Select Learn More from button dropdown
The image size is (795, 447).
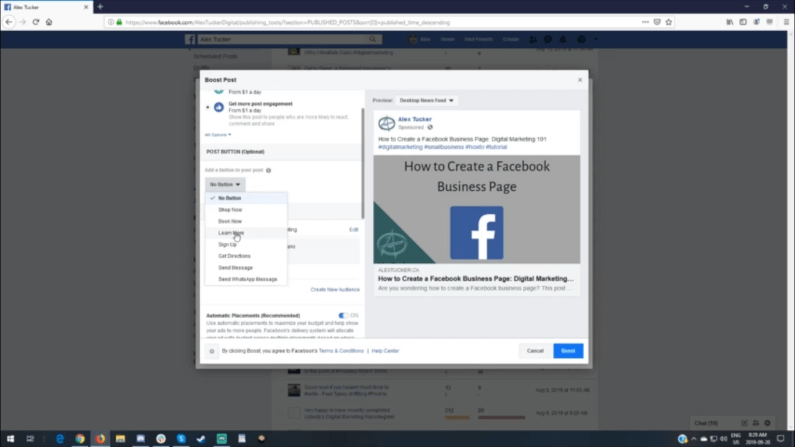tap(231, 233)
